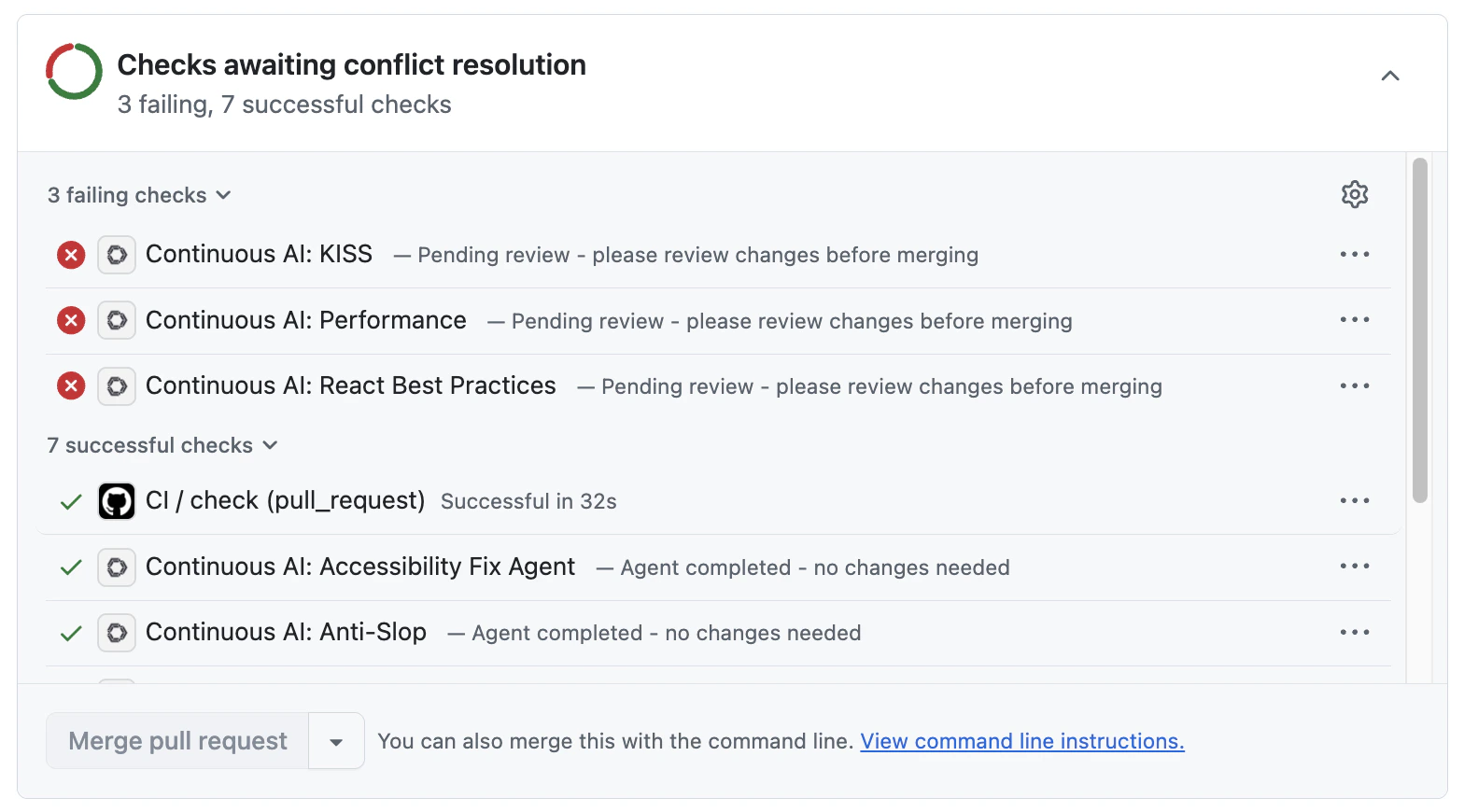Viewport: 1464px width, 812px height.
Task: Click the red X icon for React Best Practices
Action: tap(70, 385)
